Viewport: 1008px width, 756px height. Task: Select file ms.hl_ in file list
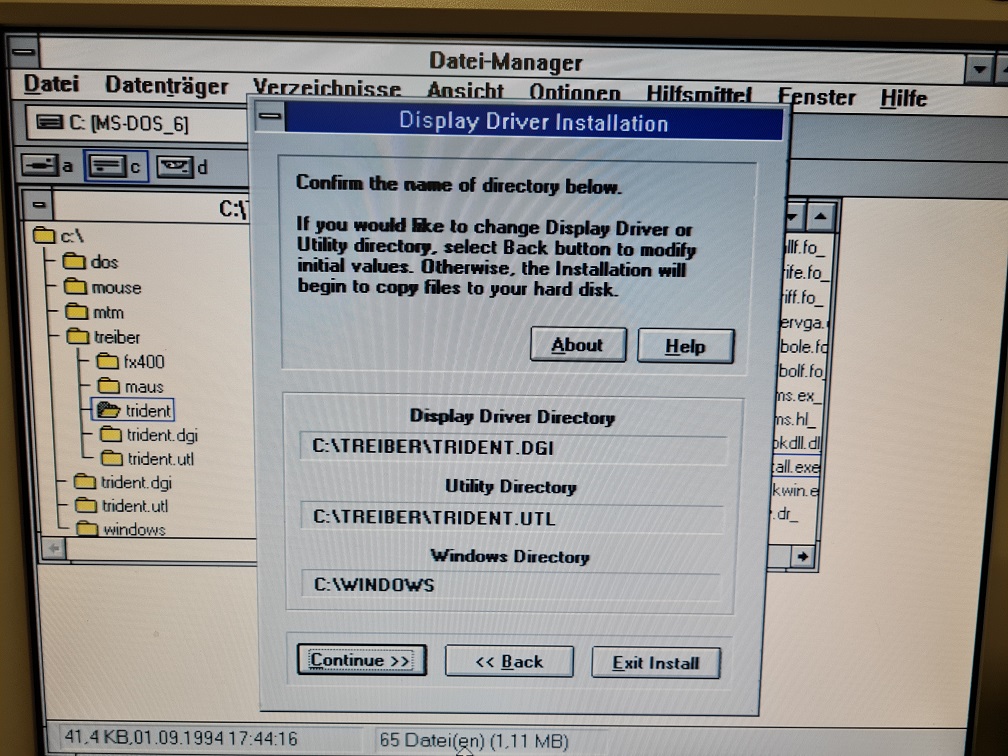(x=796, y=419)
